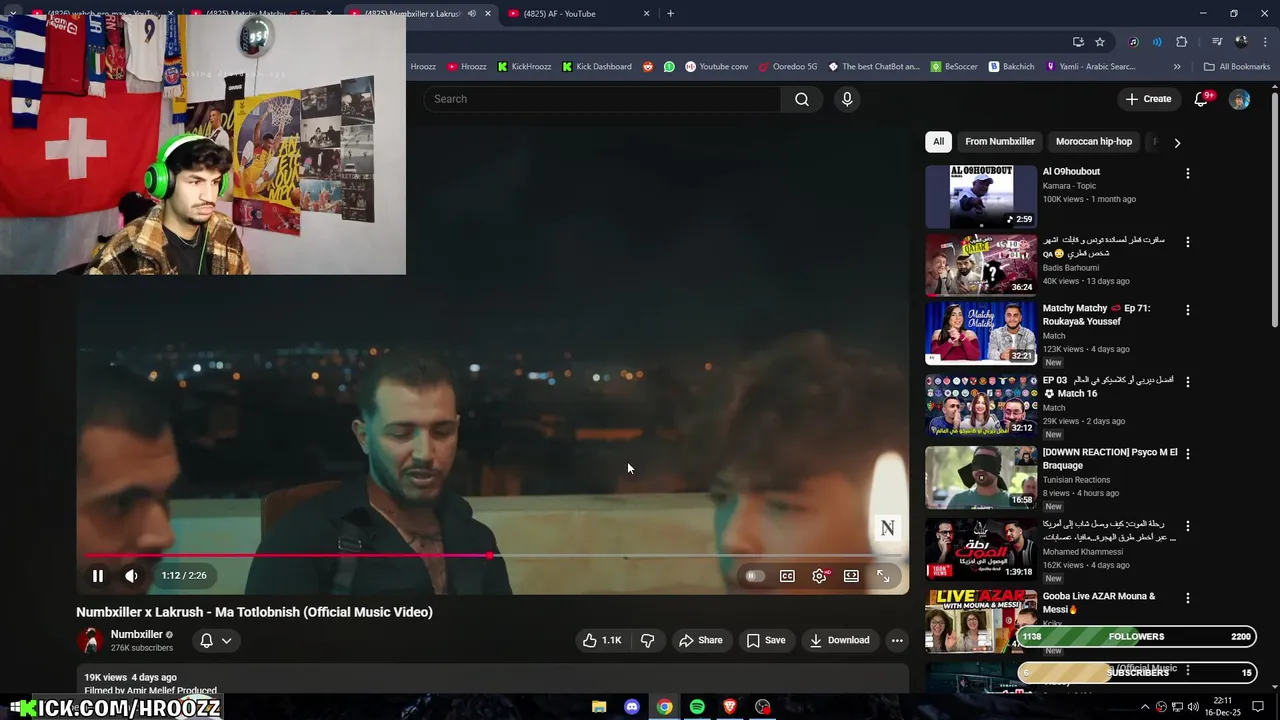Show more filter chips with arrow
The height and width of the screenshot is (720, 1280).
[x=1177, y=143]
